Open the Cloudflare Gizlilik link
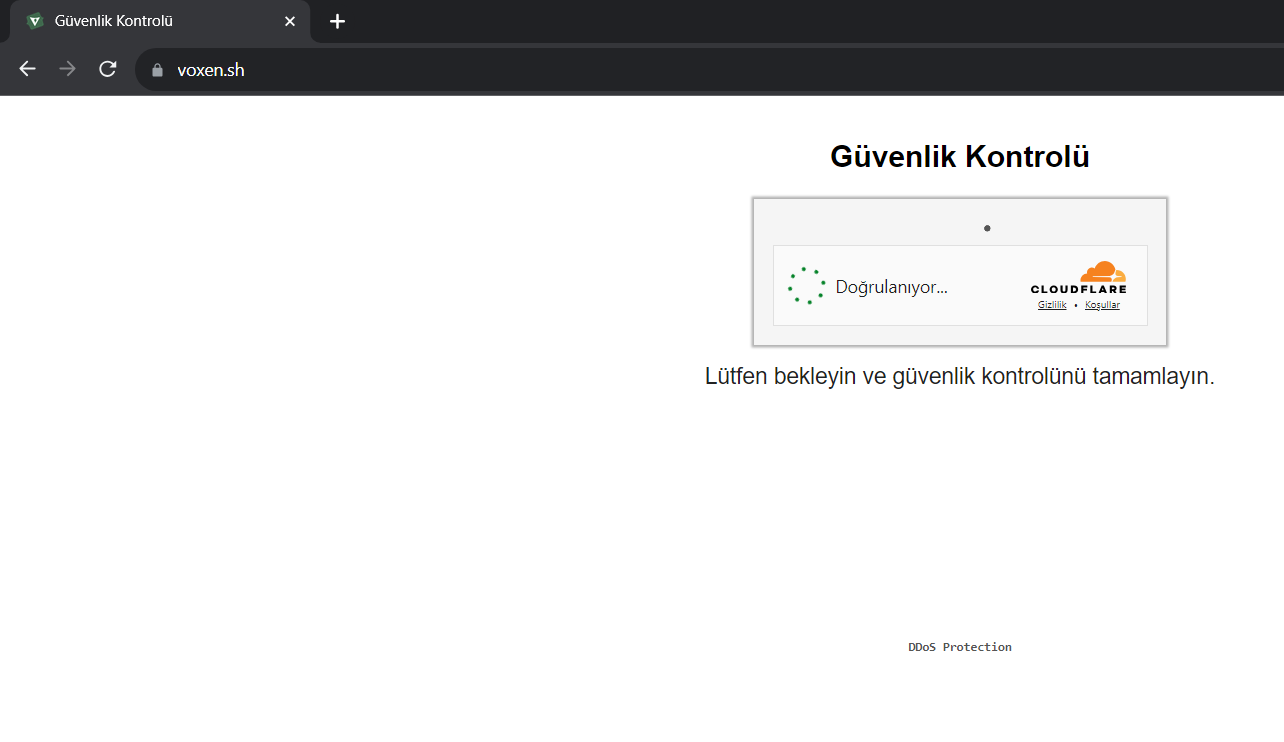Screen dimensions: 1284x742 tap(1052, 305)
